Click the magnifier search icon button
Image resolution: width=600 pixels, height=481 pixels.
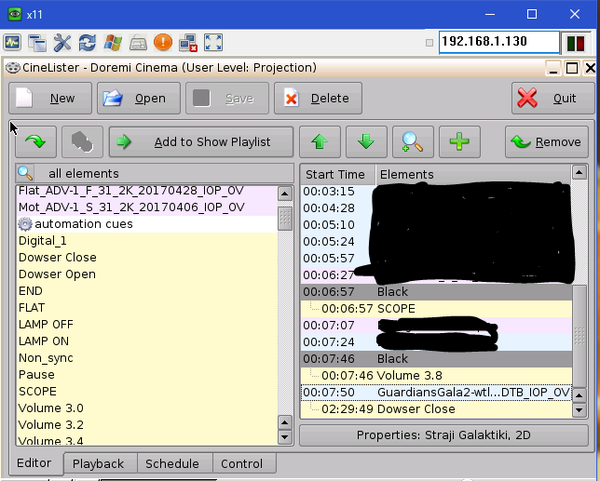tap(412, 142)
